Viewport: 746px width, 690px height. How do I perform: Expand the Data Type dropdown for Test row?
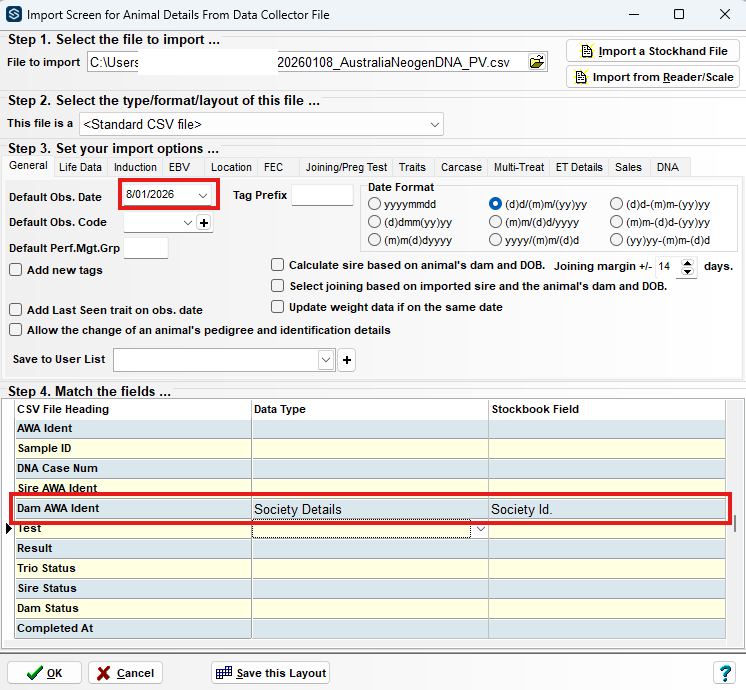pos(481,529)
